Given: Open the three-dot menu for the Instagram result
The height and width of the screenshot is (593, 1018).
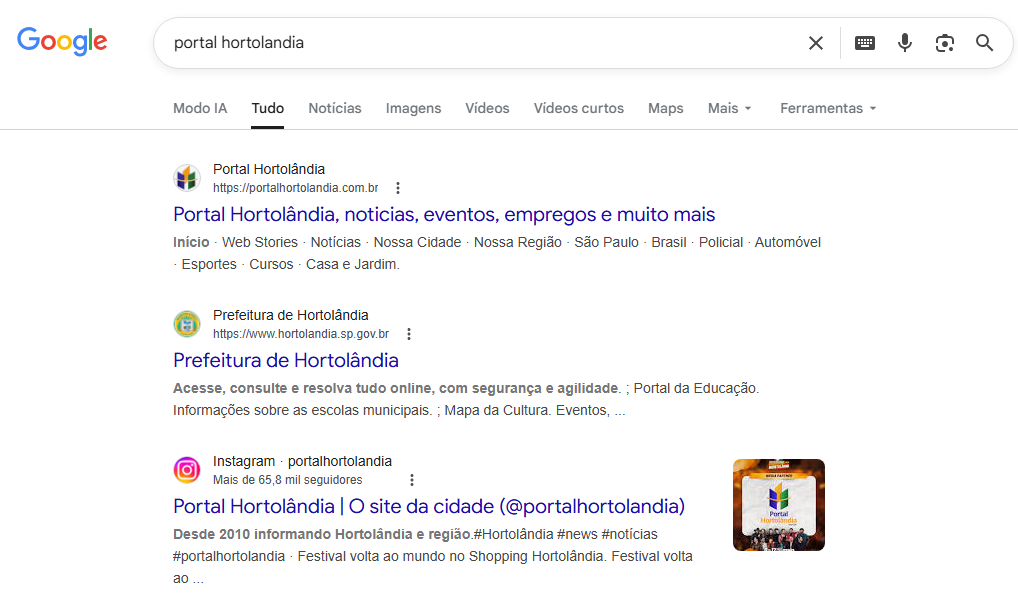Looking at the screenshot, I should [x=412, y=480].
